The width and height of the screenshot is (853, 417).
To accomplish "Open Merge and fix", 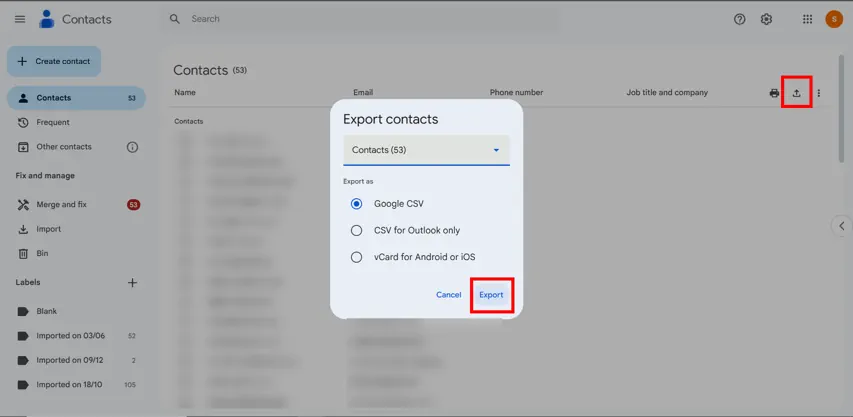I will pos(76,204).
